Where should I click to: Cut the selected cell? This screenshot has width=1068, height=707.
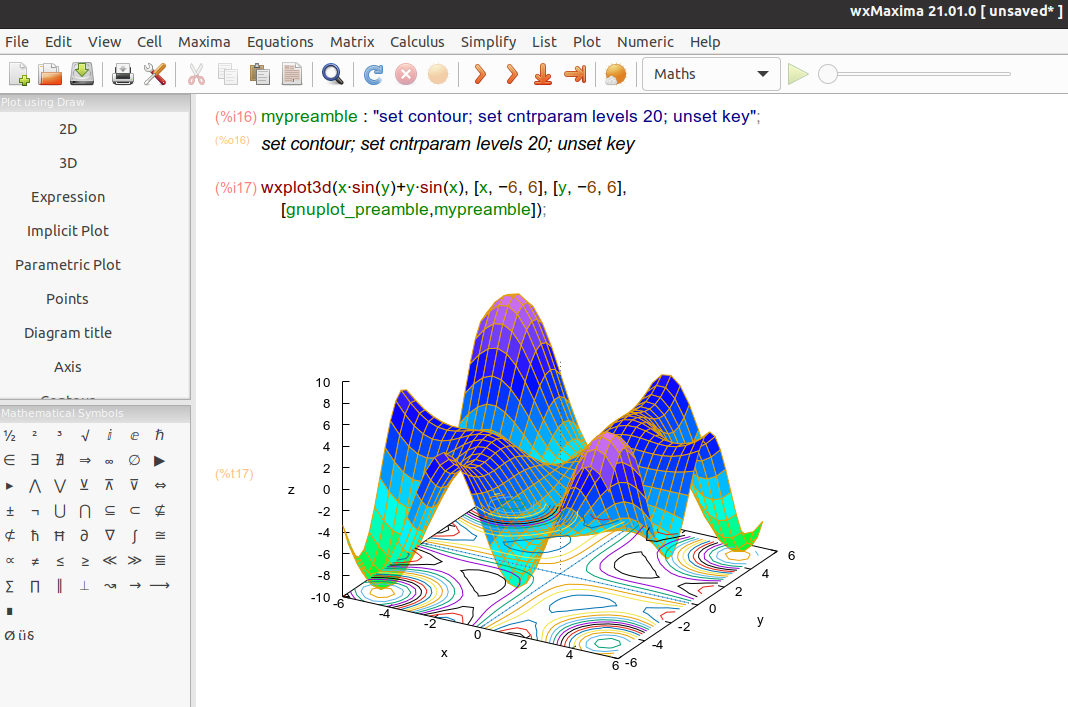pos(196,73)
